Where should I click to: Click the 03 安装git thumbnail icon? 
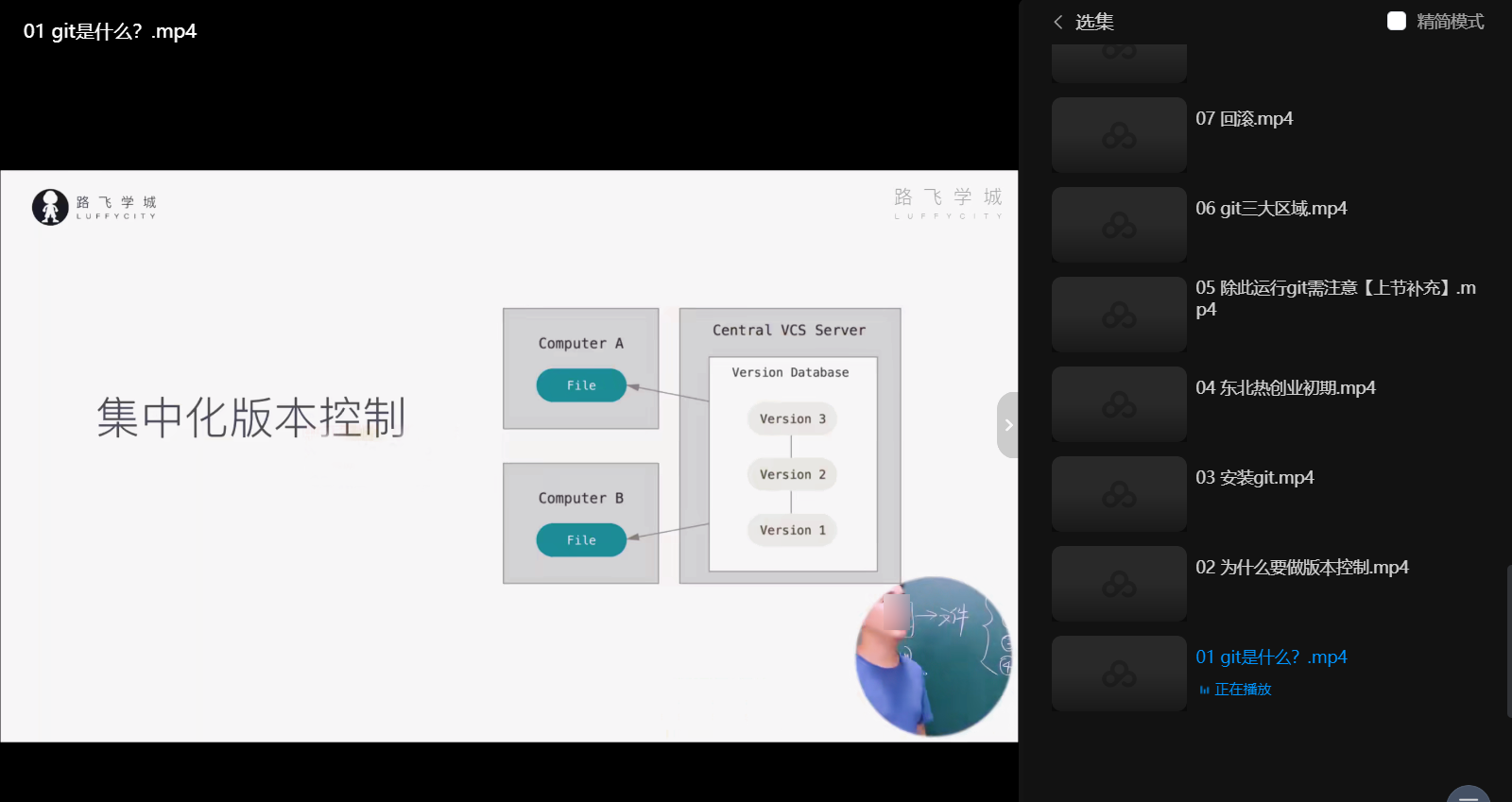(x=1119, y=494)
